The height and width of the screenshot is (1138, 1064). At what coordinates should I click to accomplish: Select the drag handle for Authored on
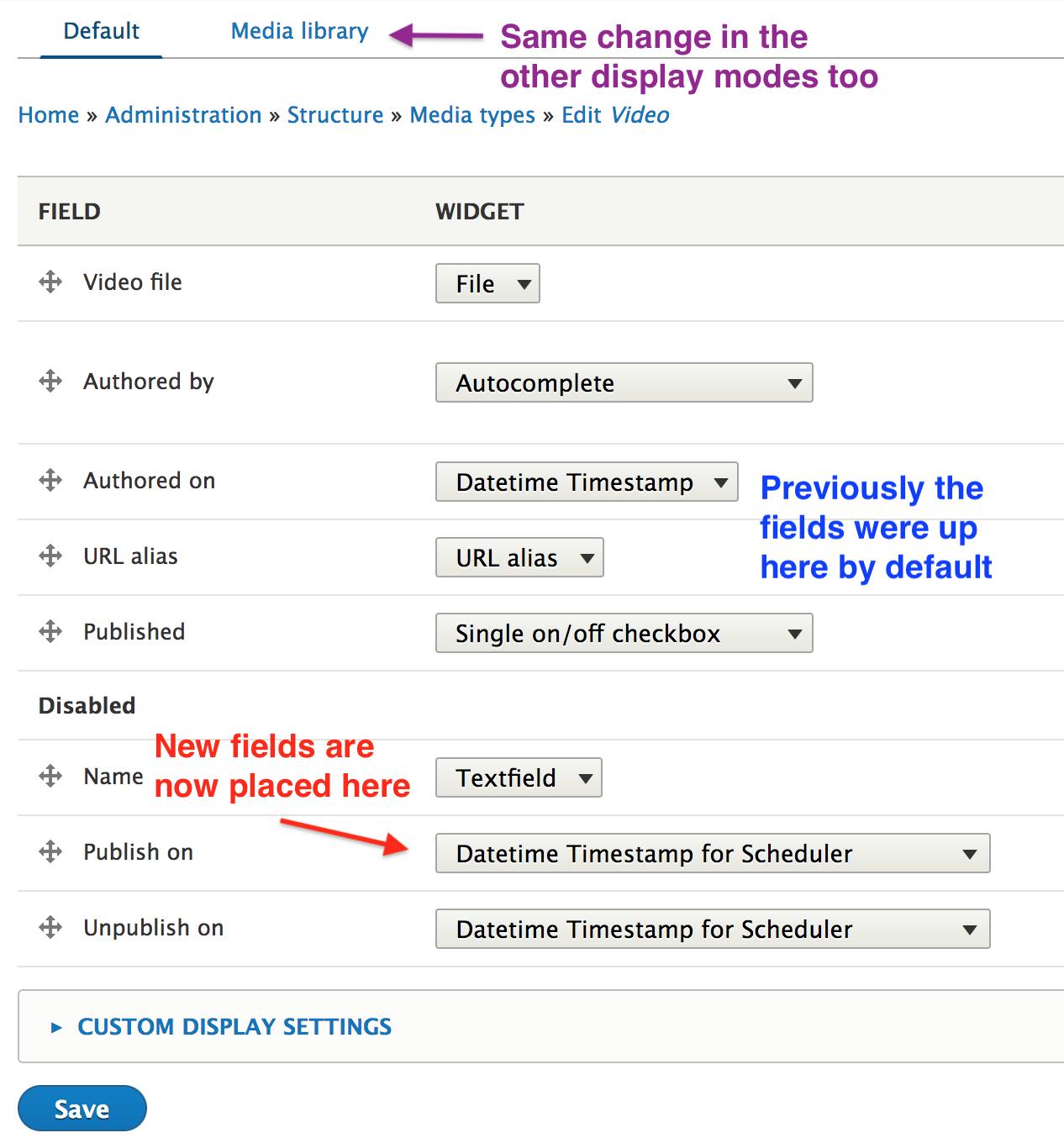click(50, 480)
